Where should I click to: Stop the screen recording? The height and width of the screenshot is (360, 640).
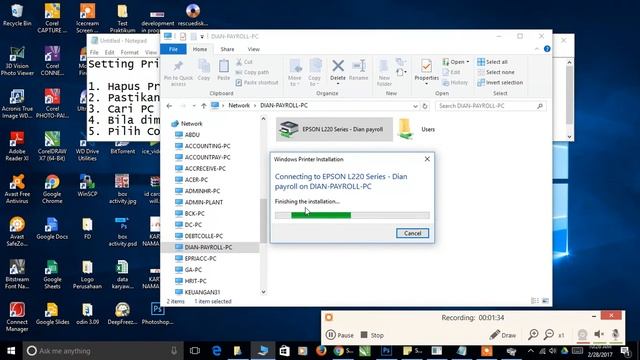(x=372, y=335)
